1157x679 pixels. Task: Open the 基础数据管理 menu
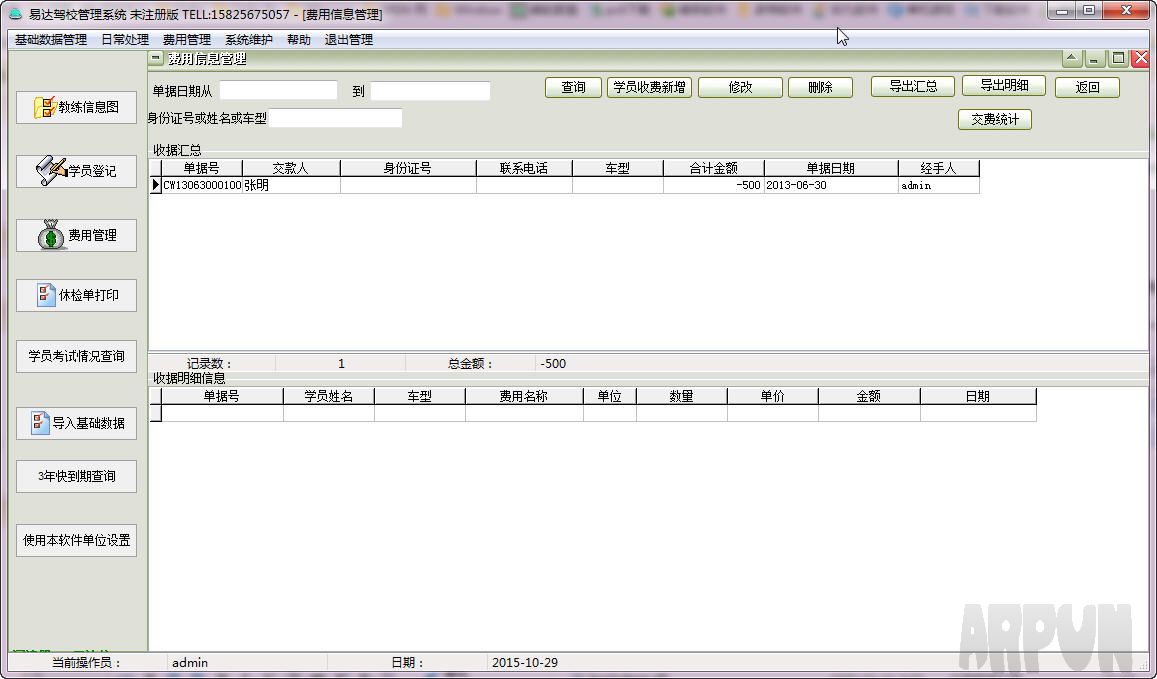point(51,40)
